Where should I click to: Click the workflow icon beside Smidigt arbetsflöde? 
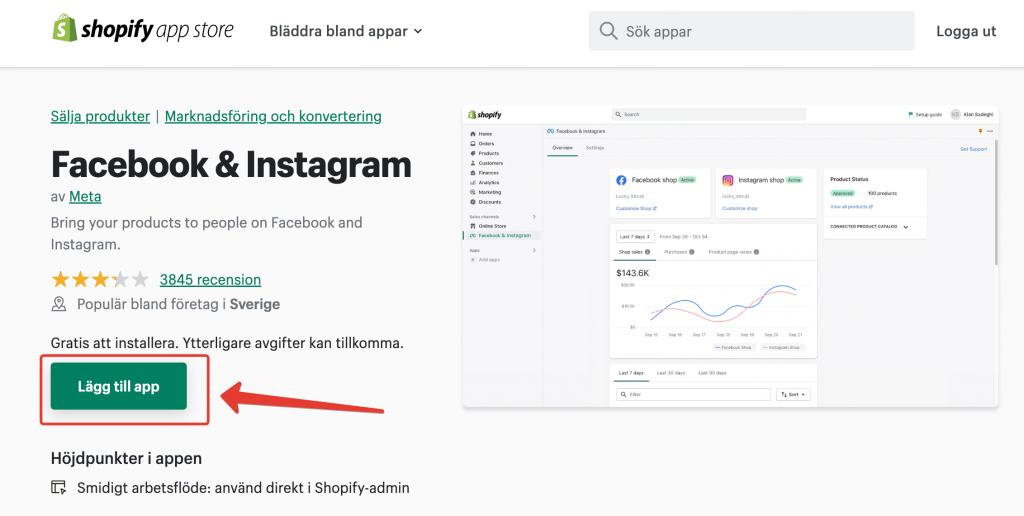59,488
